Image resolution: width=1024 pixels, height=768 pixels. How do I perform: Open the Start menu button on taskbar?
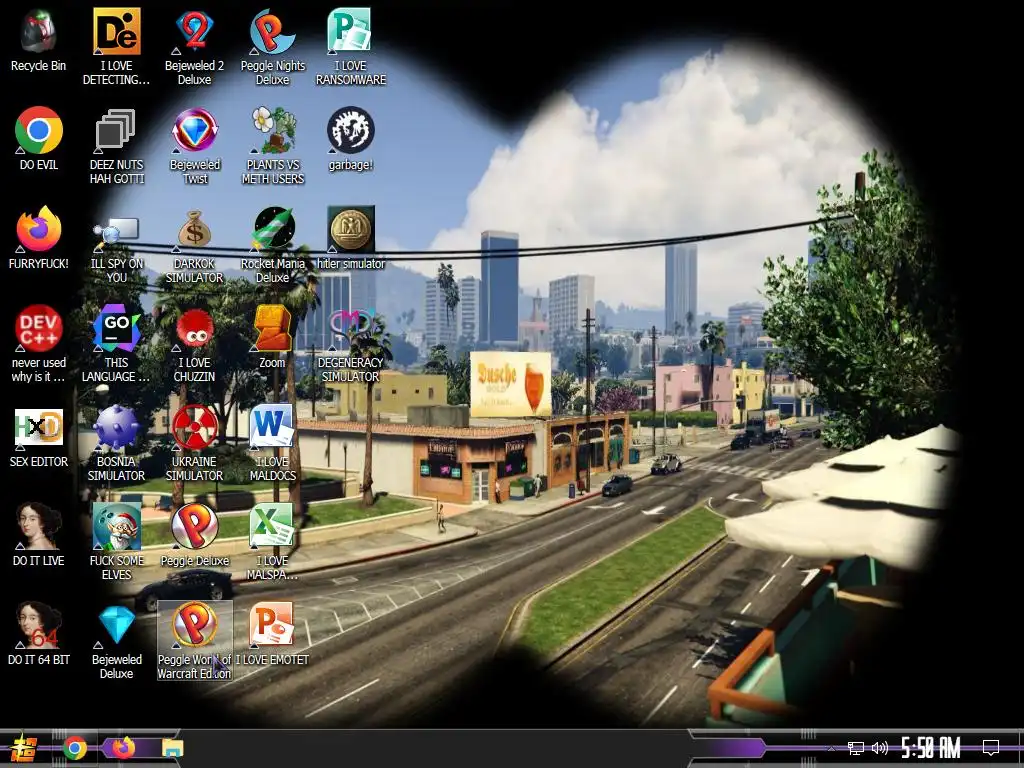pos(25,748)
